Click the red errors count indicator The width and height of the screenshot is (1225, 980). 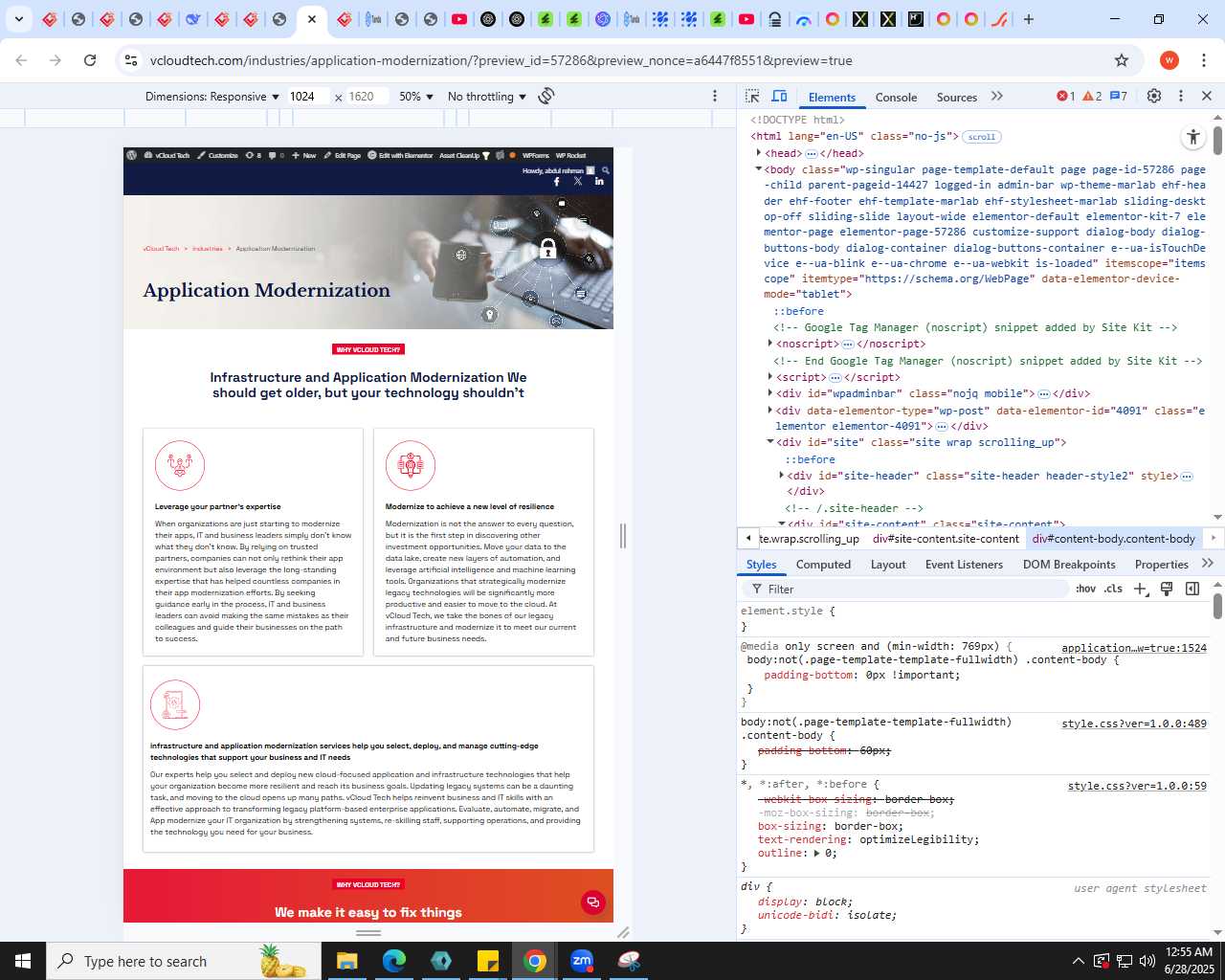point(1065,96)
